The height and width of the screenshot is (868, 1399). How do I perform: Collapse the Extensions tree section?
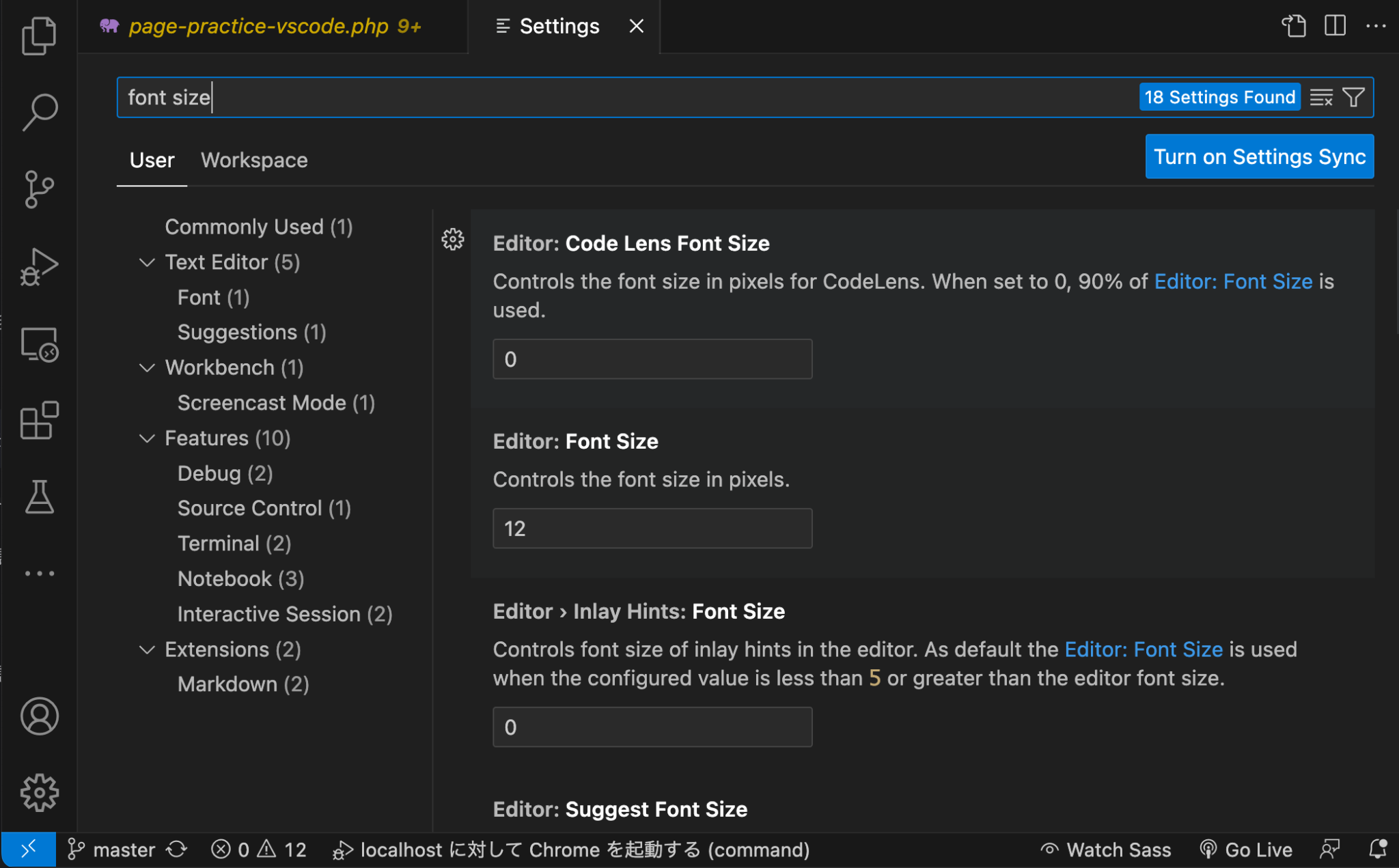[x=147, y=649]
